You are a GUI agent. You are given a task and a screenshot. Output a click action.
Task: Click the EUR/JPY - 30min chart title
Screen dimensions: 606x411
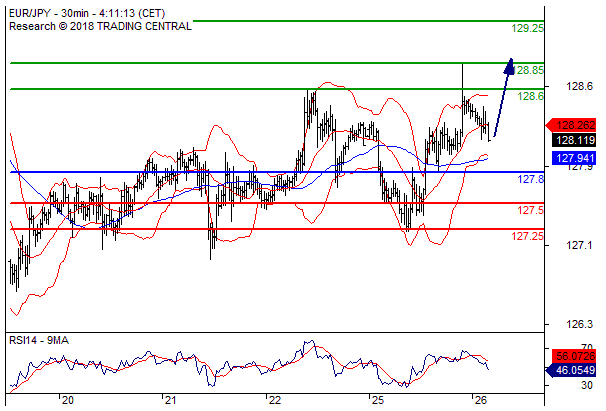pos(87,13)
